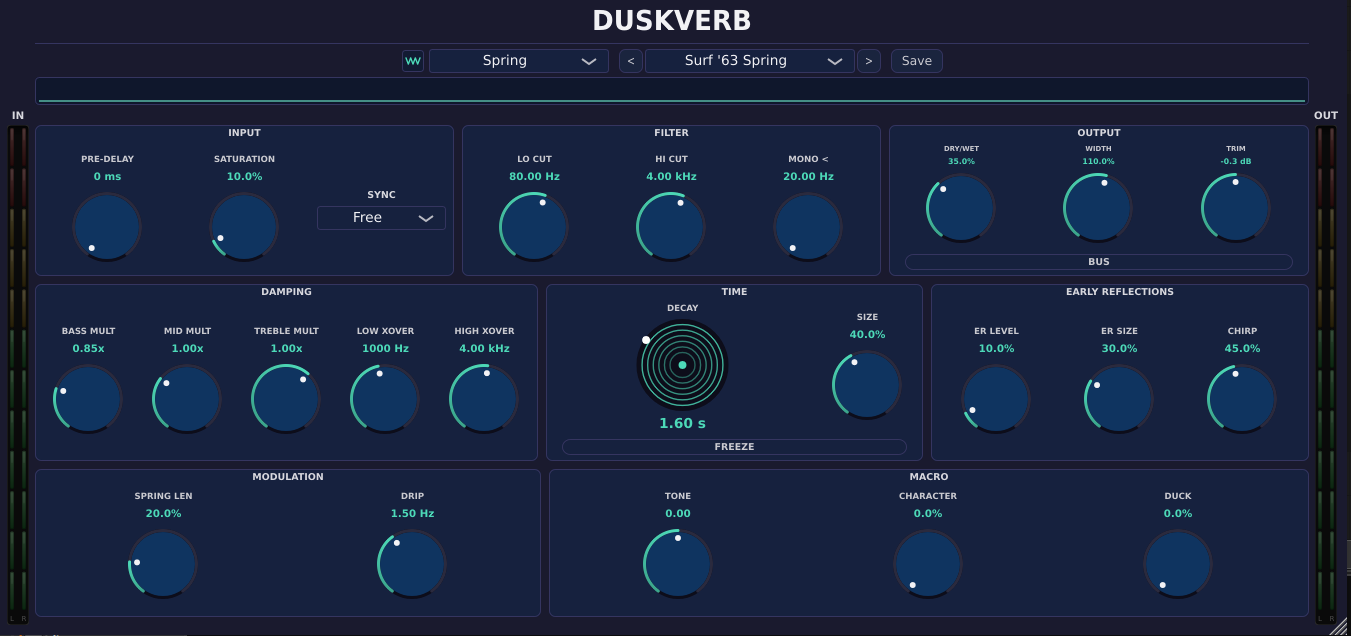Go to the previous preset arrow
The height and width of the screenshot is (636, 1351).
(x=631, y=61)
